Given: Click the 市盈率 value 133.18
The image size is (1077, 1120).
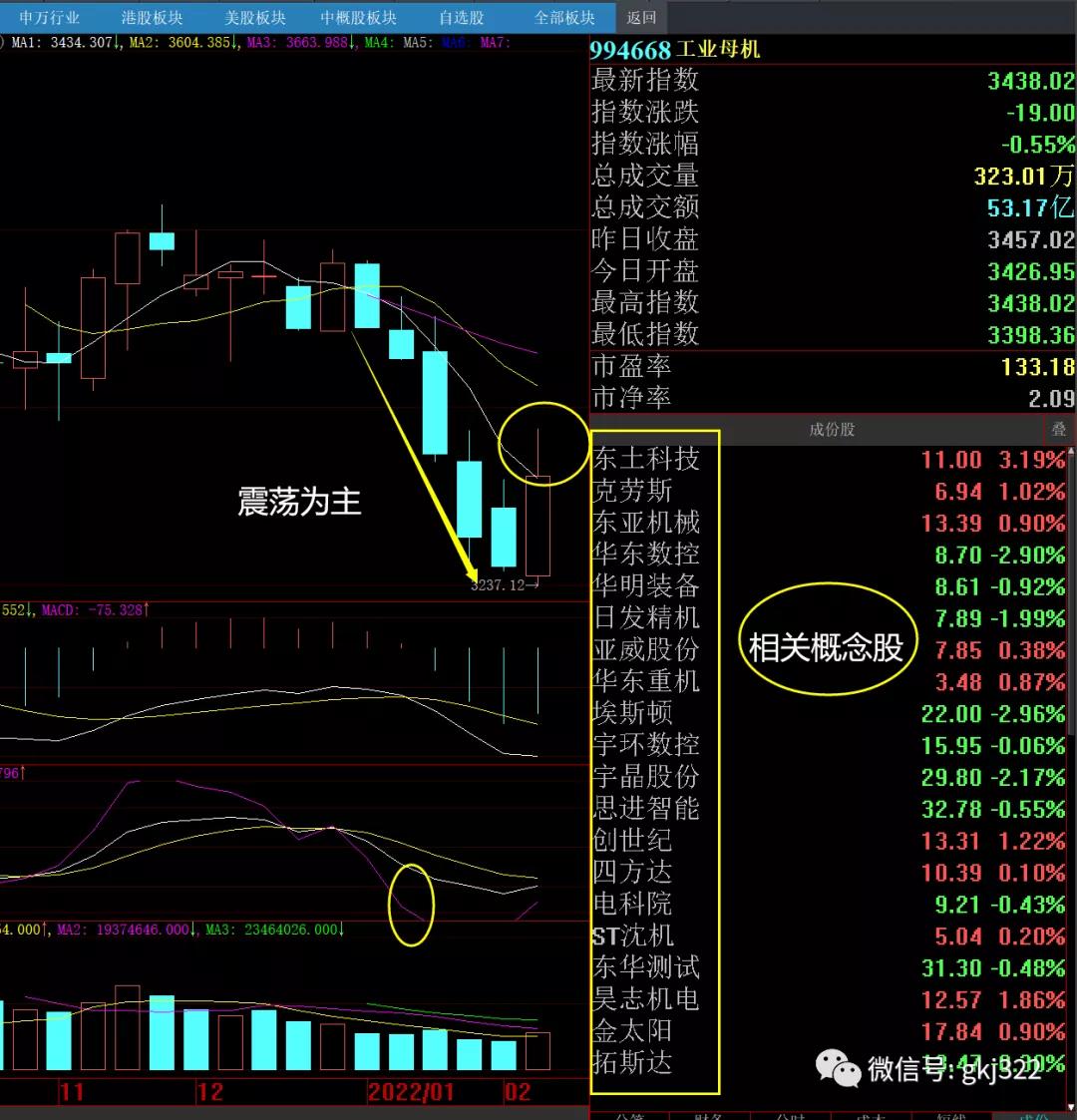Looking at the screenshot, I should [x=1037, y=366].
